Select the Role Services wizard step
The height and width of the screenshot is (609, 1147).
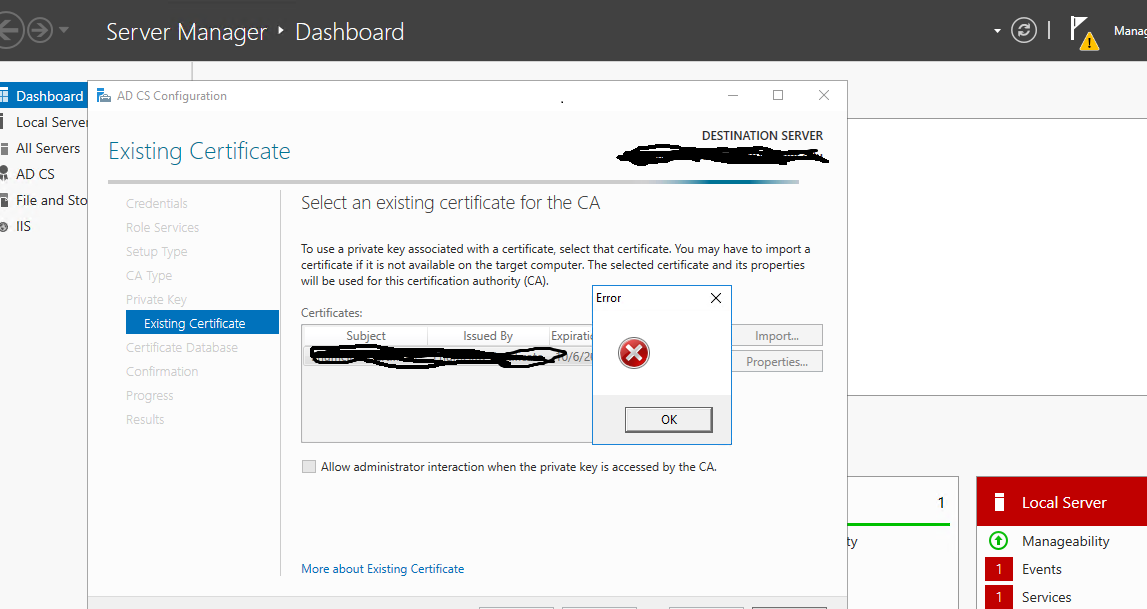click(162, 227)
